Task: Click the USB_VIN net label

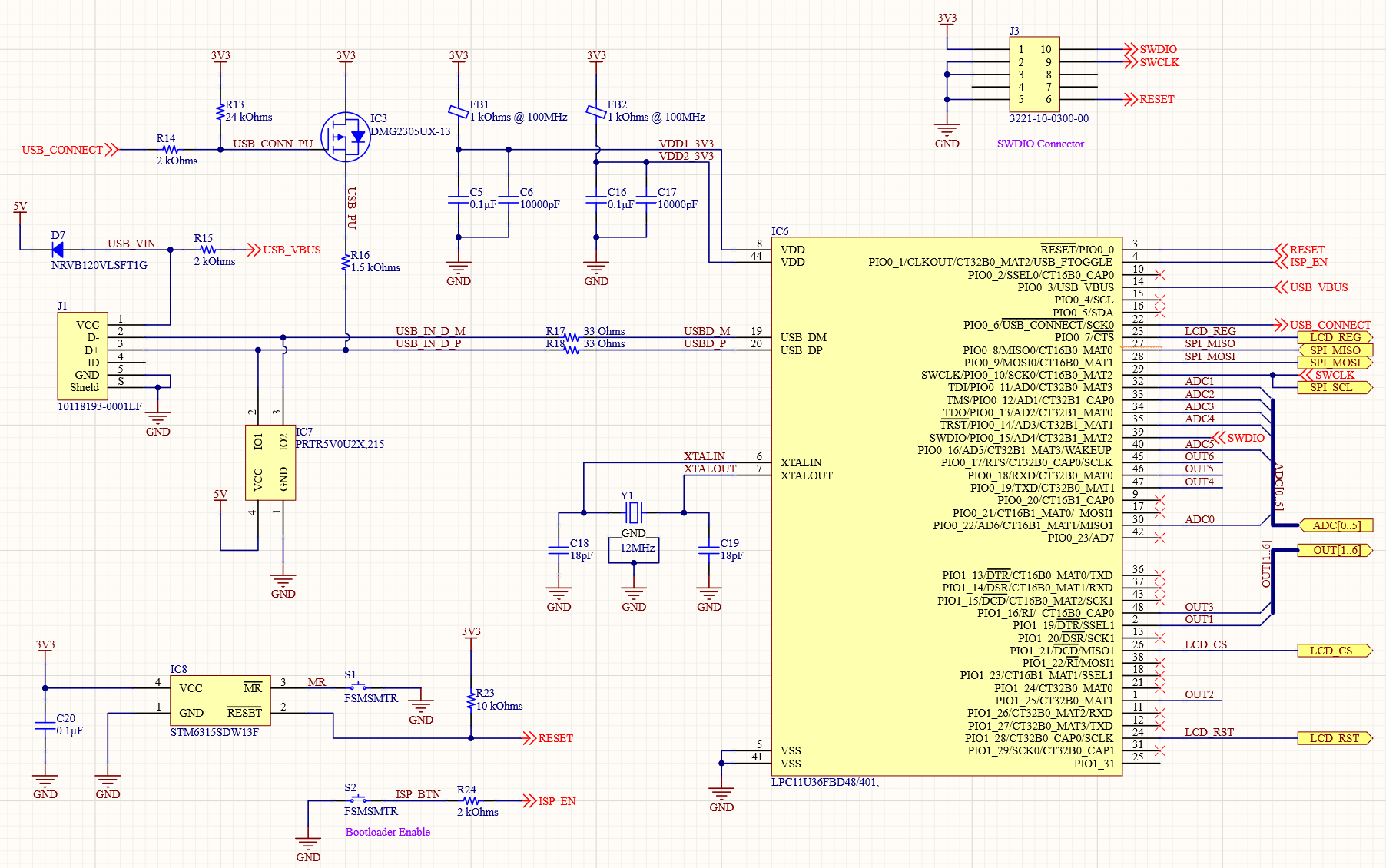Action: (131, 244)
